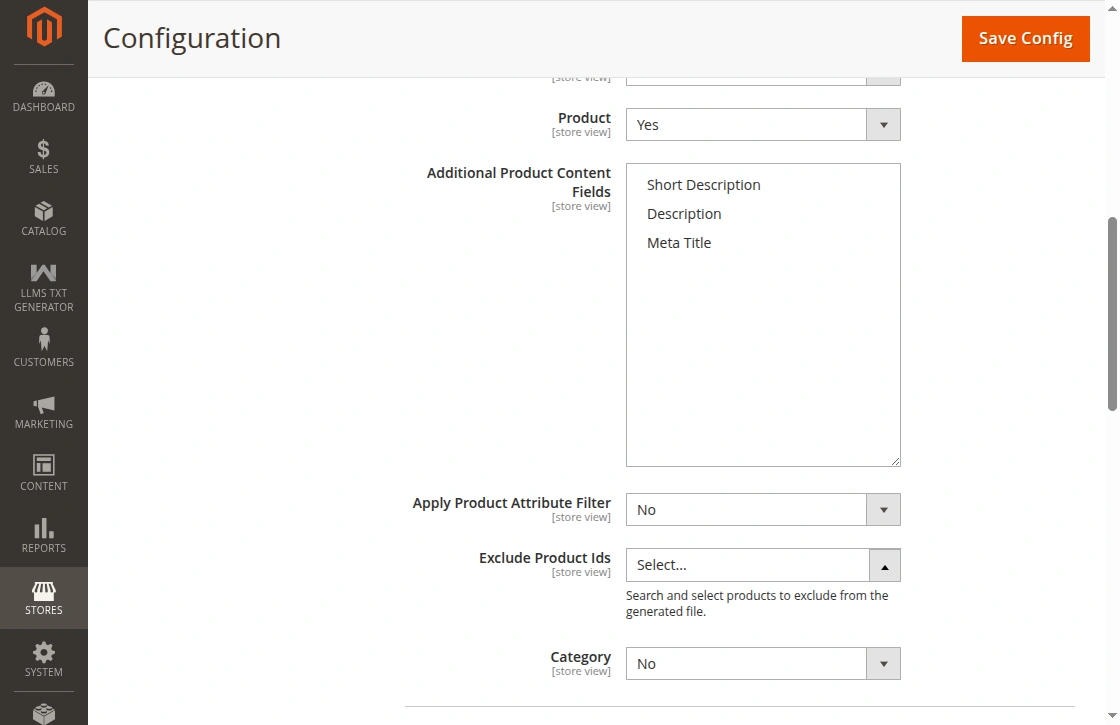Viewport: 1120px width, 725px height.
Task: Click the Dashboard menu label
Action: point(44,107)
